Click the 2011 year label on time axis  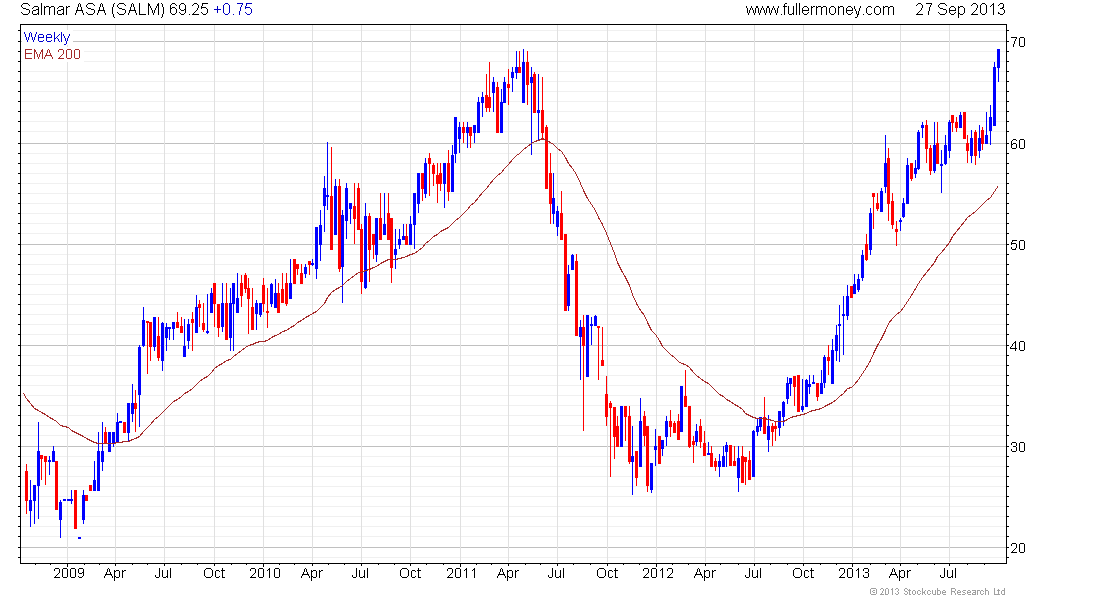point(462,573)
